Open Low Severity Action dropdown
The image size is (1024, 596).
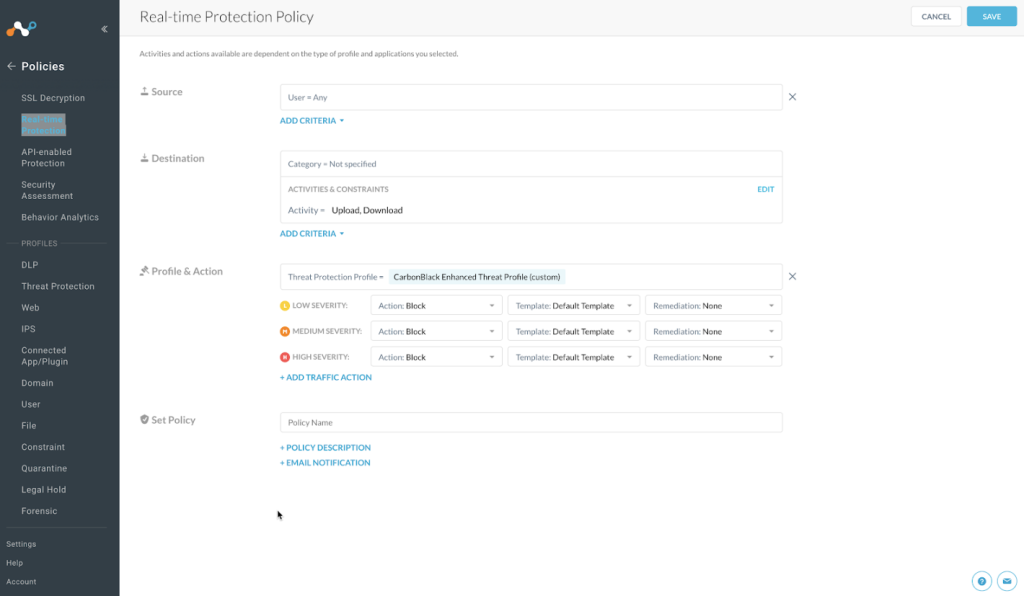coord(436,306)
